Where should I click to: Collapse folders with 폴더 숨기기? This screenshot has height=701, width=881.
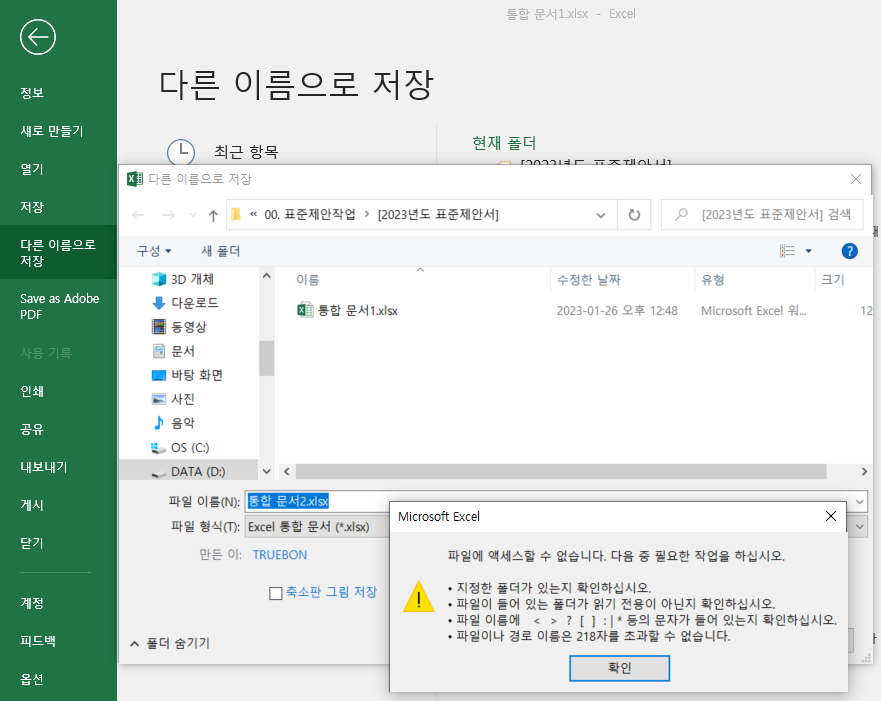[170, 643]
